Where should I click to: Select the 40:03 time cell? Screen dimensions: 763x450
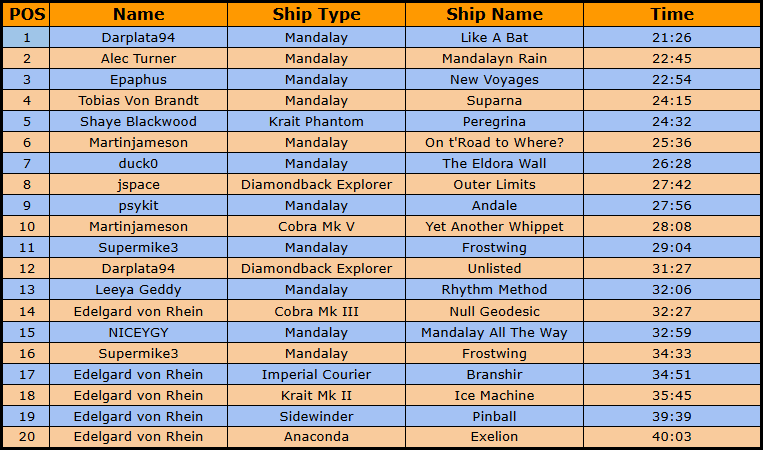pyautogui.click(x=671, y=437)
